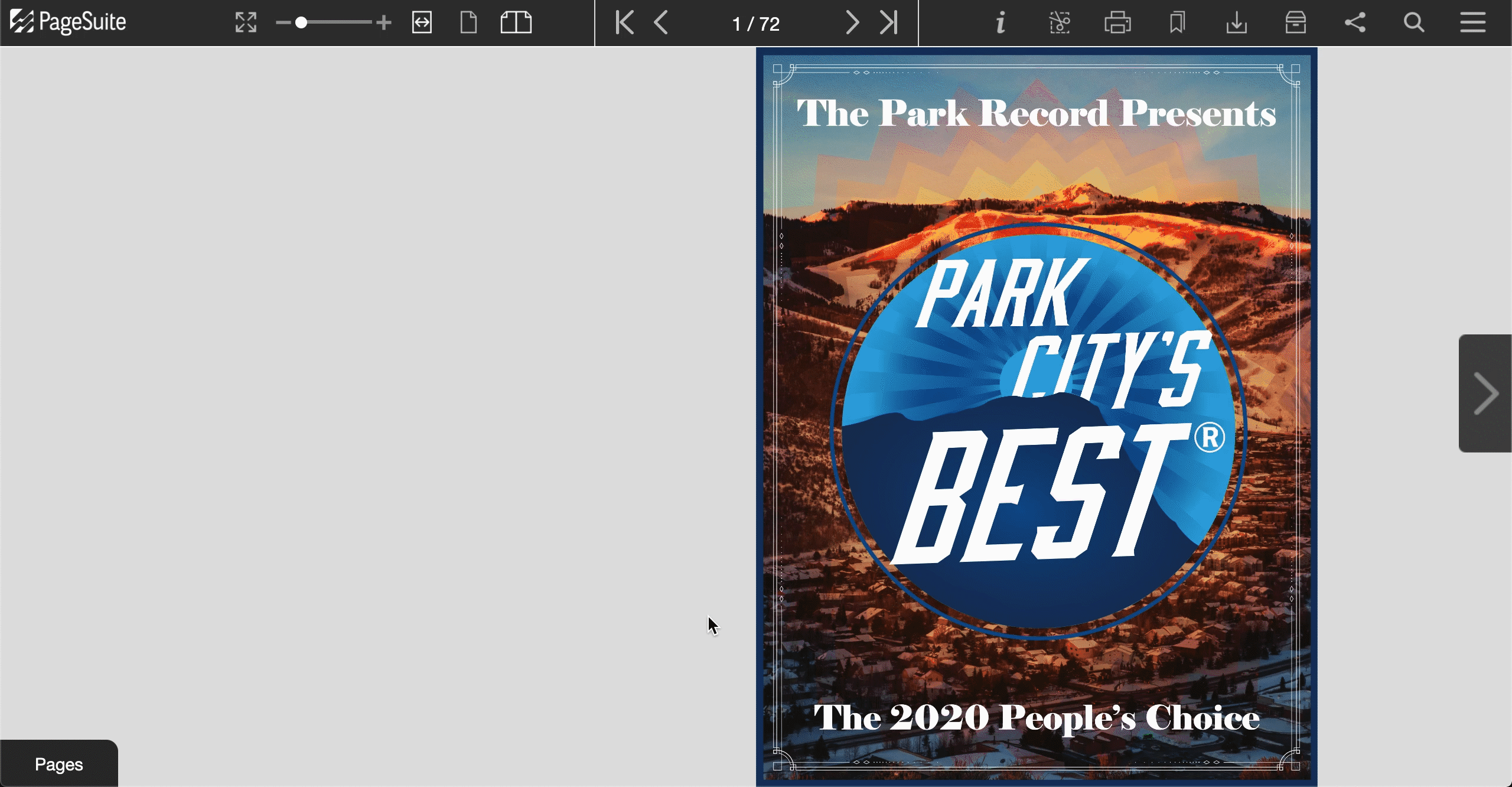Share this publication
Viewport: 1512px width, 787px height.
point(1355,23)
